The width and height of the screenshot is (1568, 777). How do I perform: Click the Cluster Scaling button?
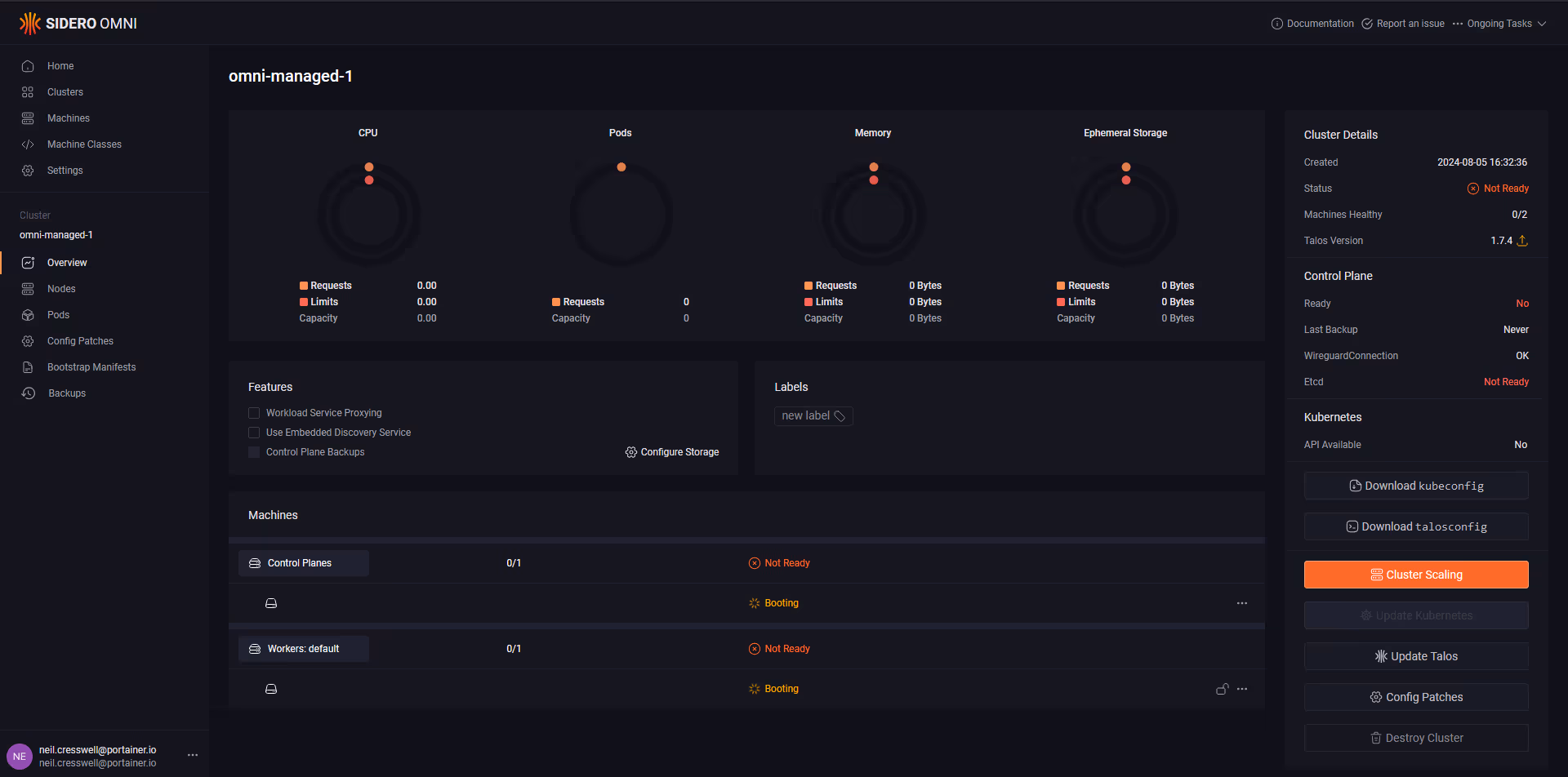(x=1416, y=575)
